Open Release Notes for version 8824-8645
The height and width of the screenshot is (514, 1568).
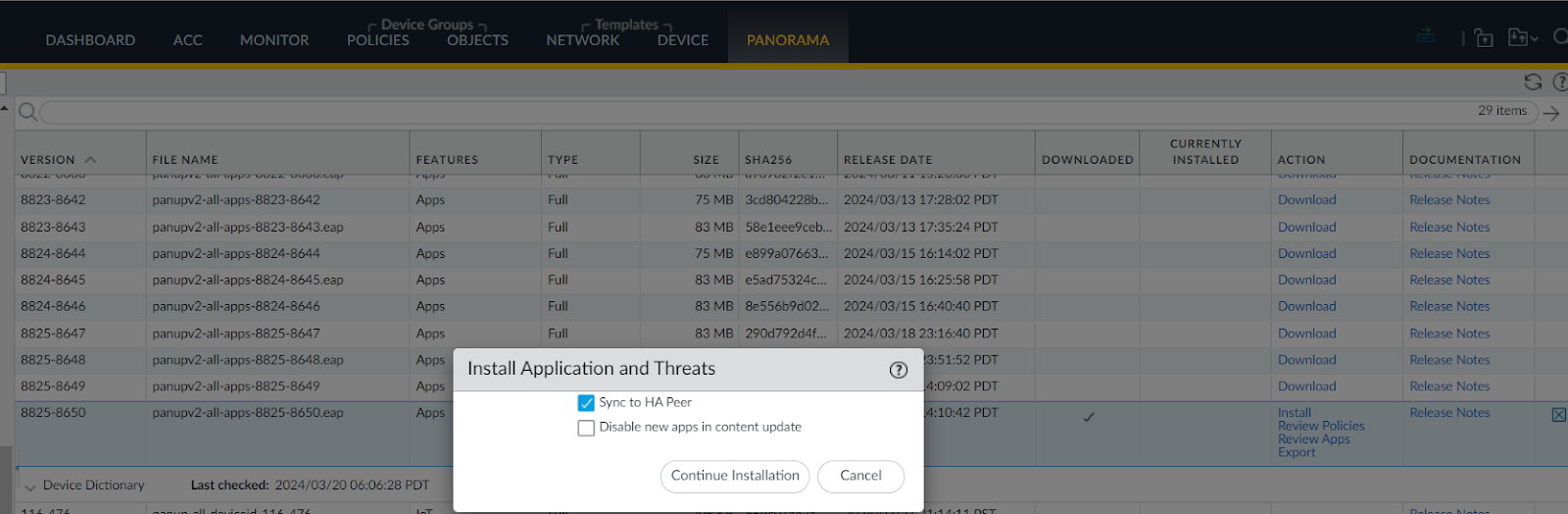[1448, 281]
